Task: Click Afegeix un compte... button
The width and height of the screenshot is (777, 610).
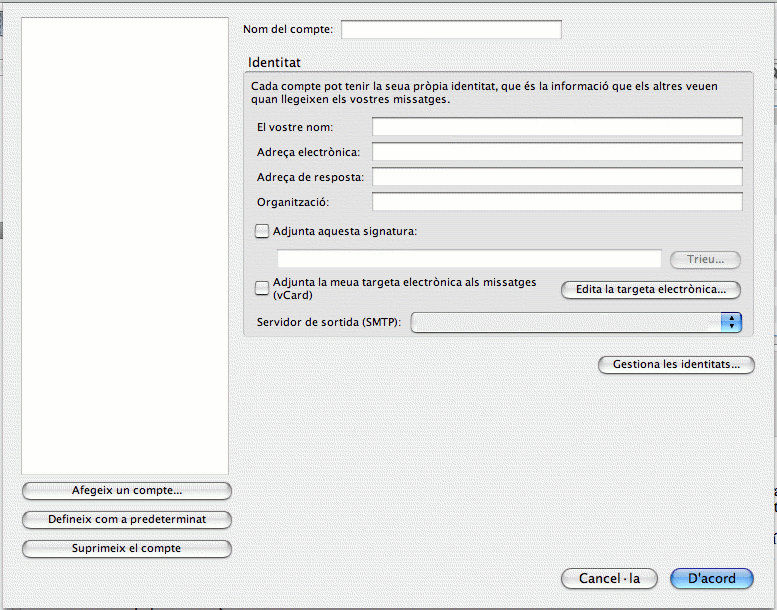Action: tap(127, 491)
